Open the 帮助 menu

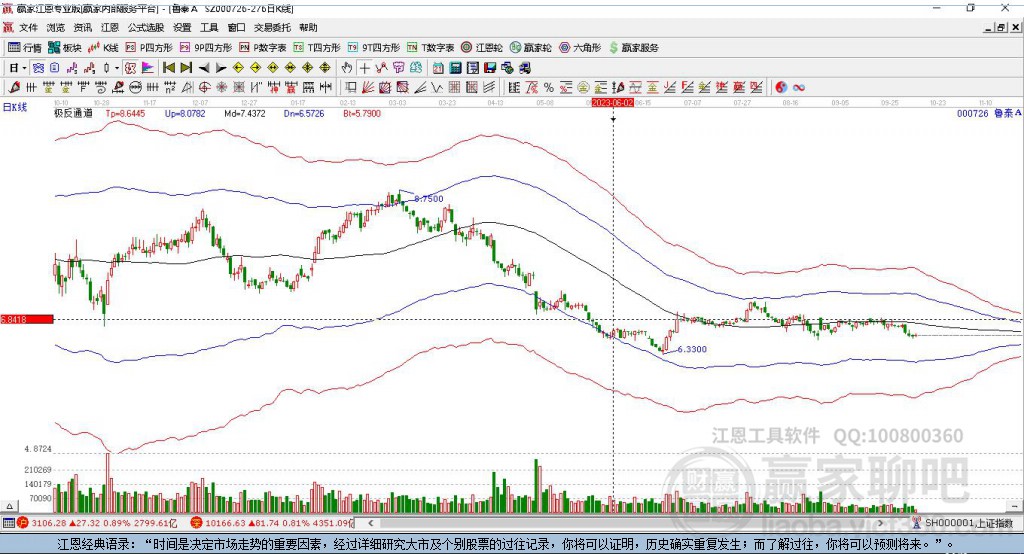pos(308,27)
